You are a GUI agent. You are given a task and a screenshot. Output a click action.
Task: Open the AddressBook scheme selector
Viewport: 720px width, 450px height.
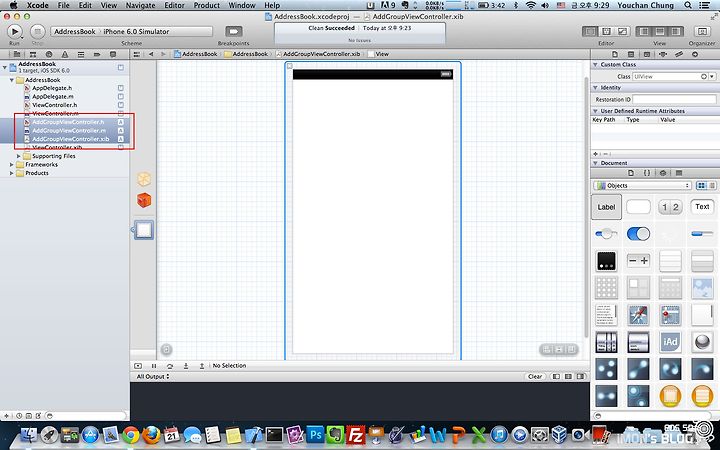(75, 31)
